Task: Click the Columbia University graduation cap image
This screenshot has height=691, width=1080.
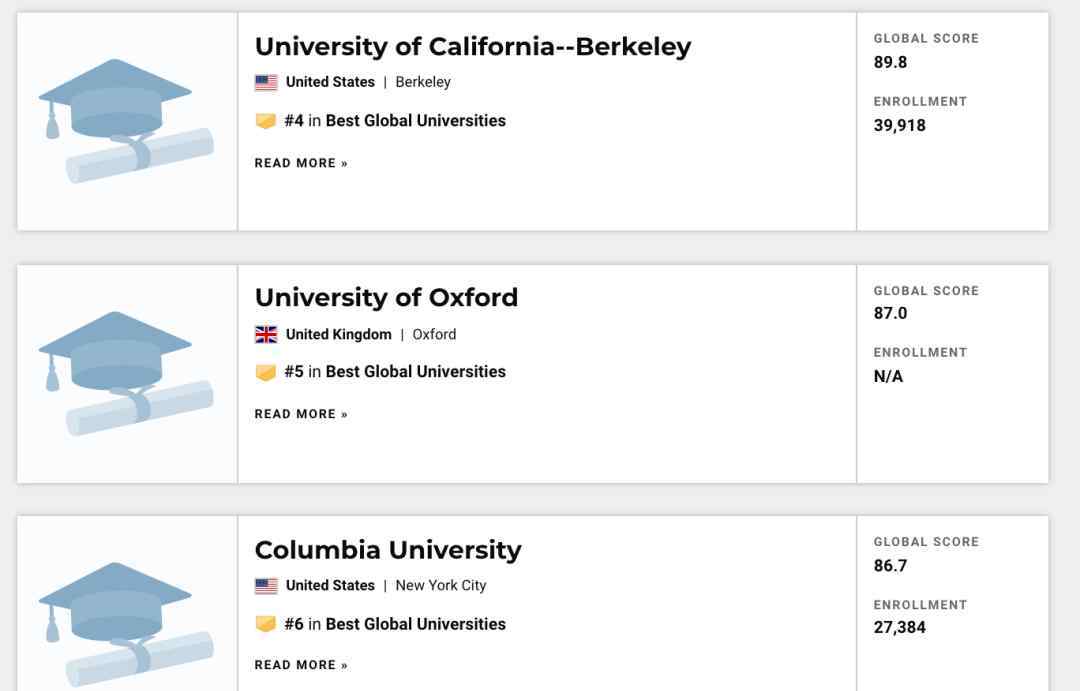Action: (126, 620)
